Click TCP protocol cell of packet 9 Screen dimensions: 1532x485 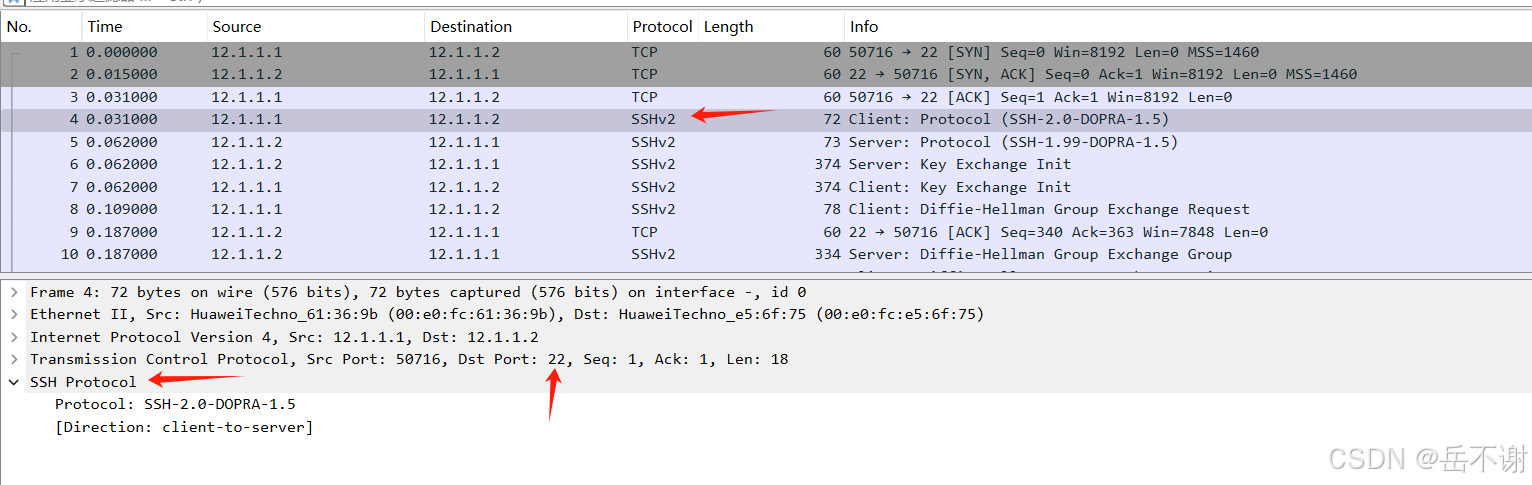click(x=644, y=232)
